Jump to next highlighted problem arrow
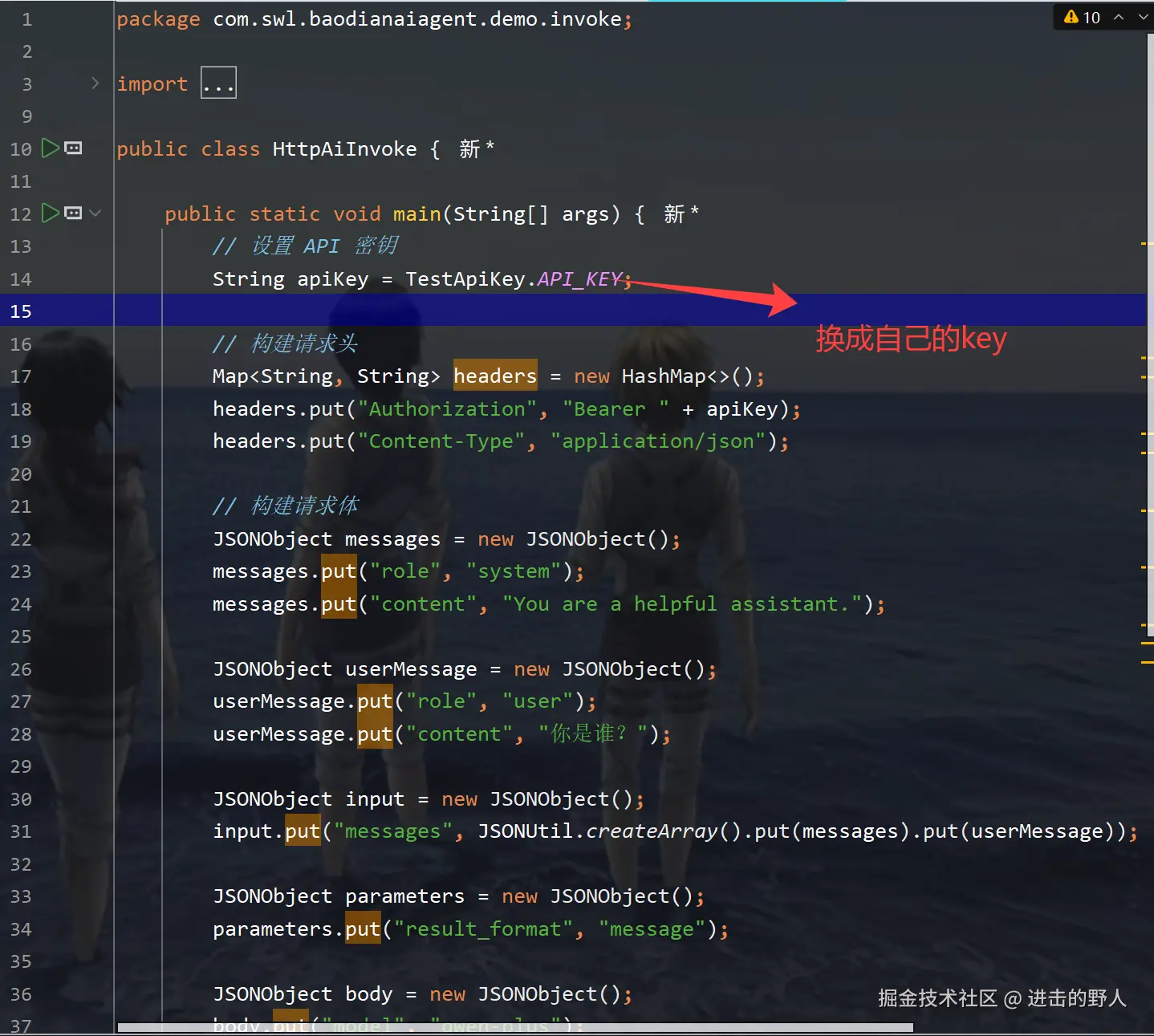Viewport: 1154px width, 1036px height. [x=1144, y=17]
